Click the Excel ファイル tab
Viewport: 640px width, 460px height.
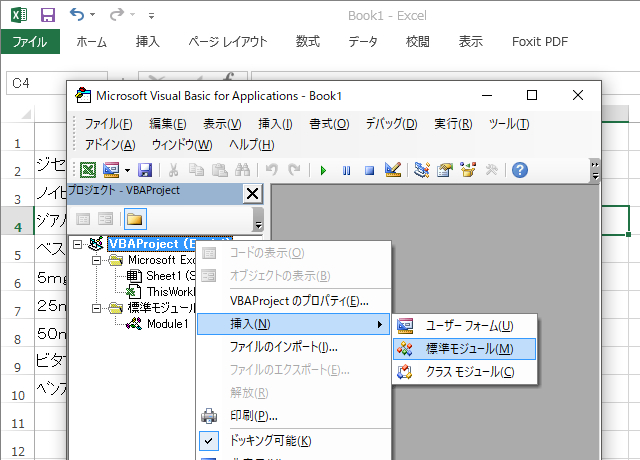30,41
